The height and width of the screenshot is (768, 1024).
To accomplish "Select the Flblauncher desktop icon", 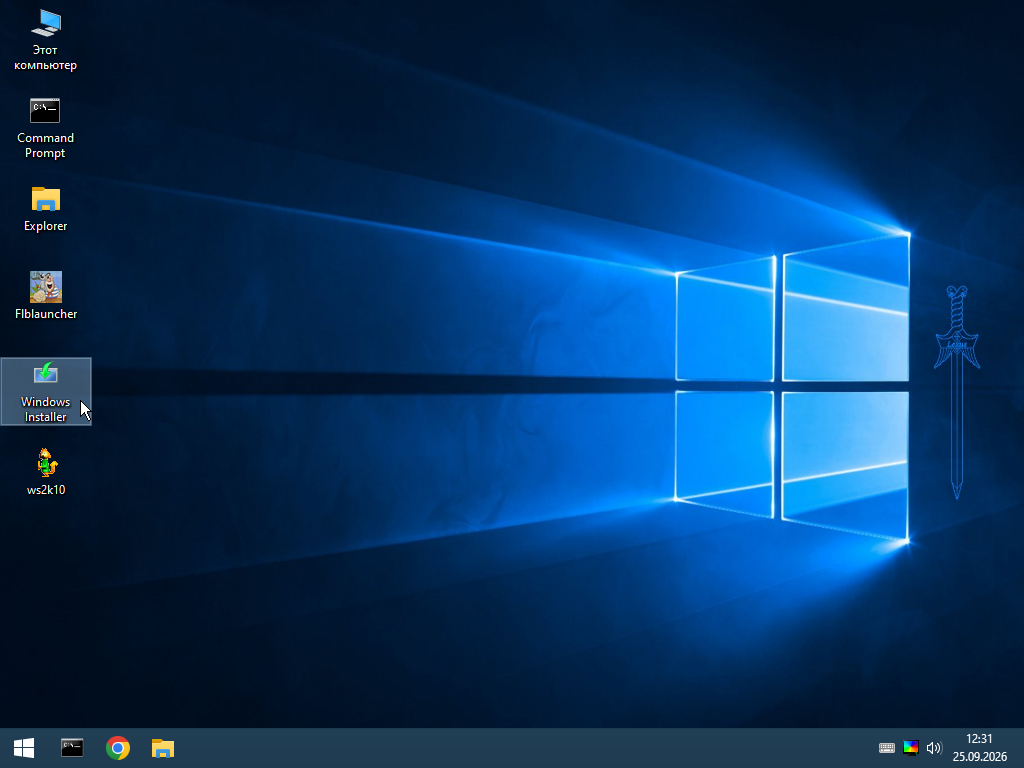I will point(46,296).
